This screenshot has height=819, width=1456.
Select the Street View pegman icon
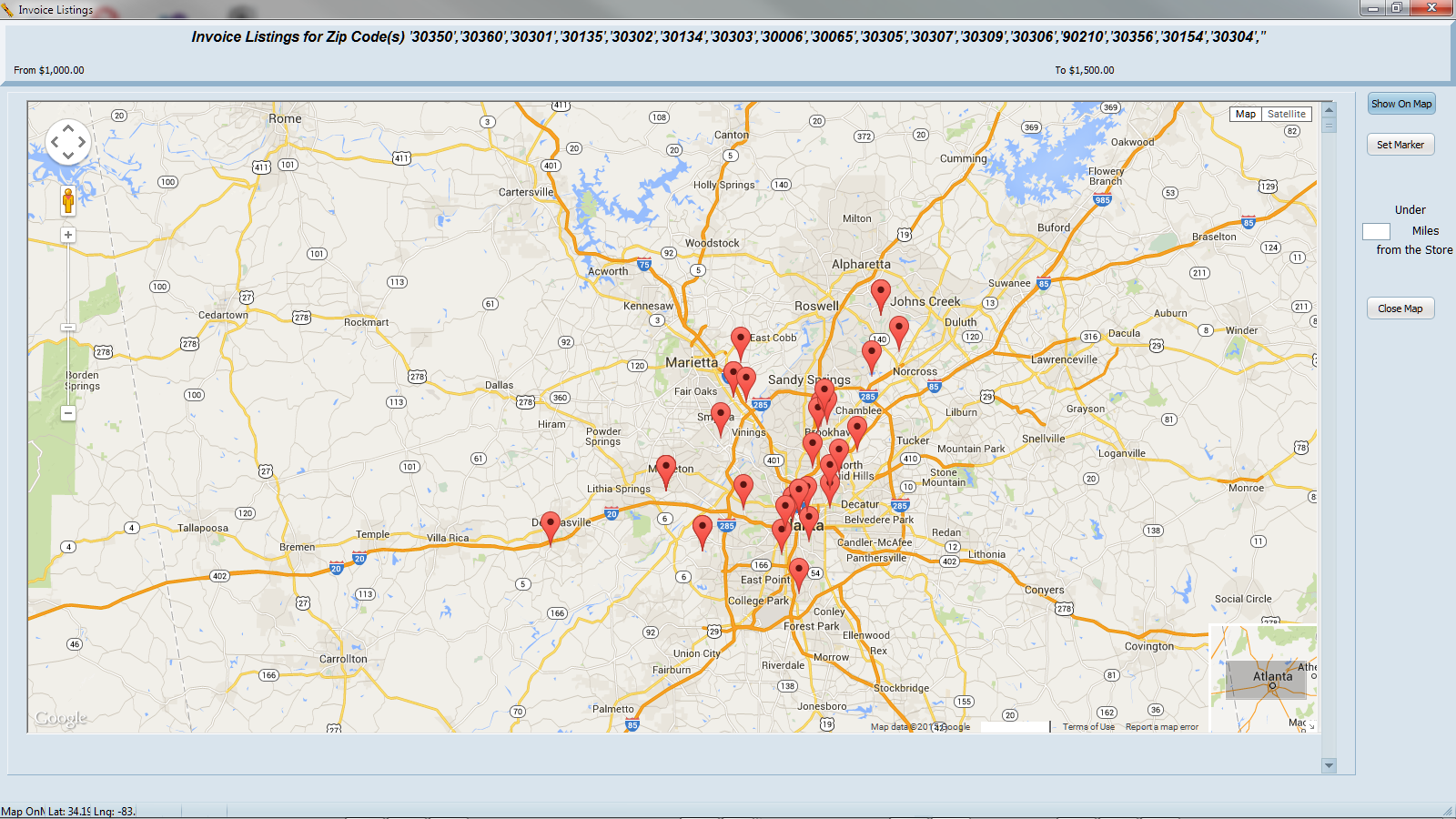pos(68,201)
